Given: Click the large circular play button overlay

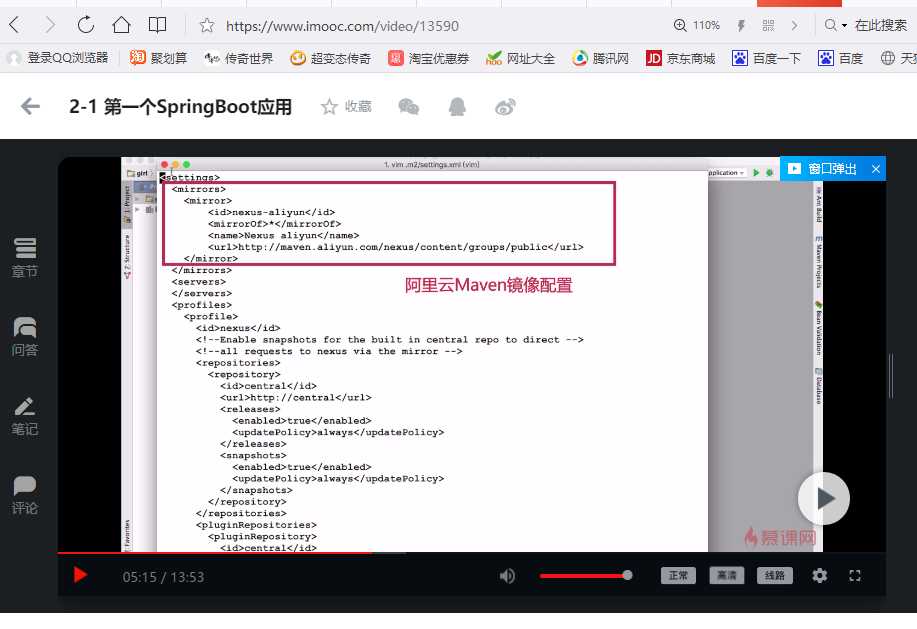Looking at the screenshot, I should point(823,499).
